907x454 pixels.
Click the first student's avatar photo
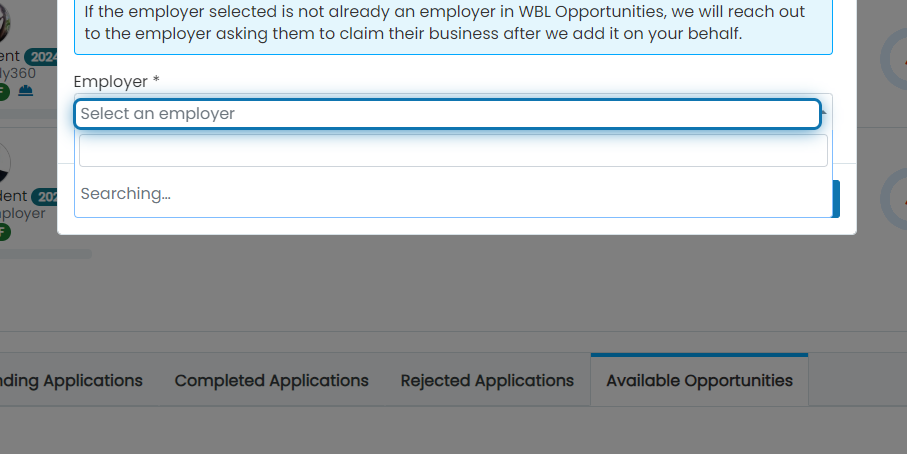[4, 23]
